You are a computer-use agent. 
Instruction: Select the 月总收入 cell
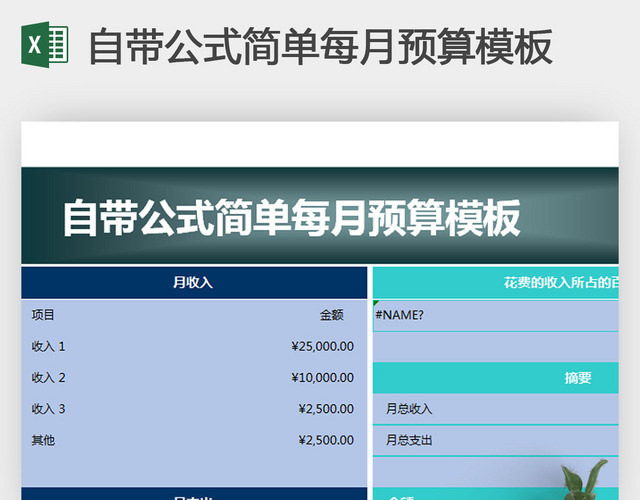click(496, 409)
